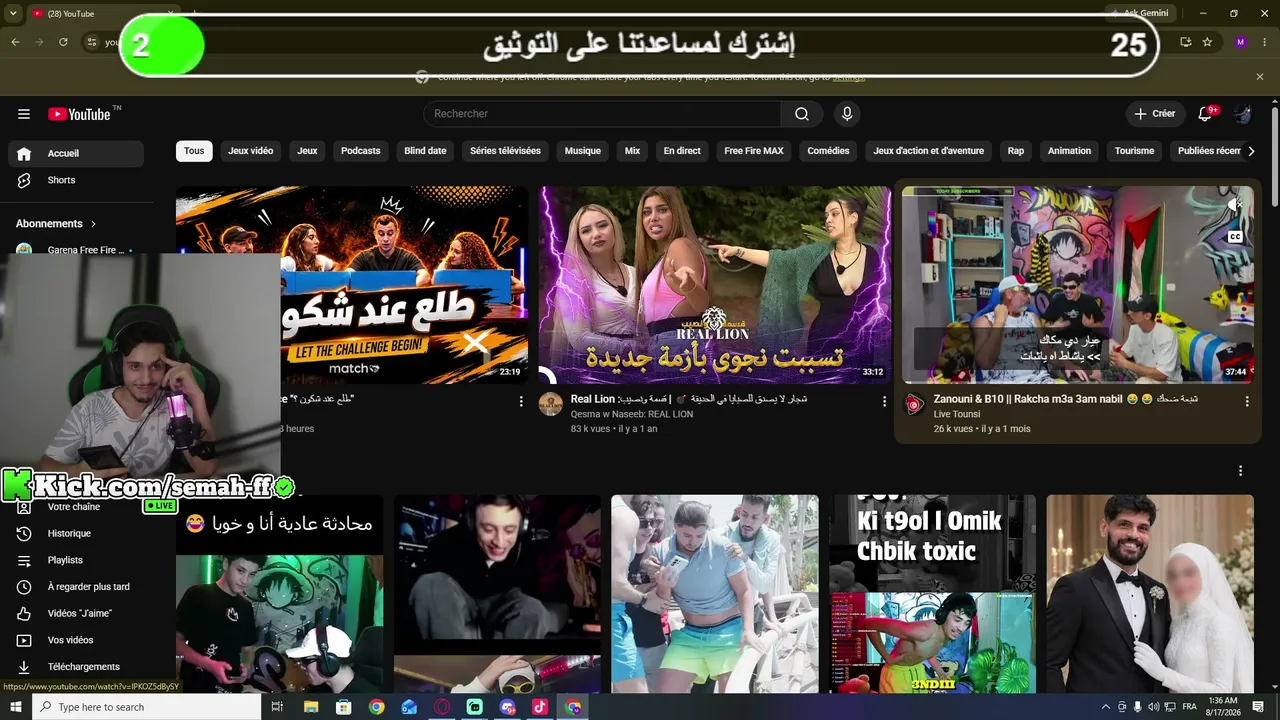This screenshot has height=720, width=1280.
Task: Open the Zanouni & B10 video title
Action: pos(1066,399)
